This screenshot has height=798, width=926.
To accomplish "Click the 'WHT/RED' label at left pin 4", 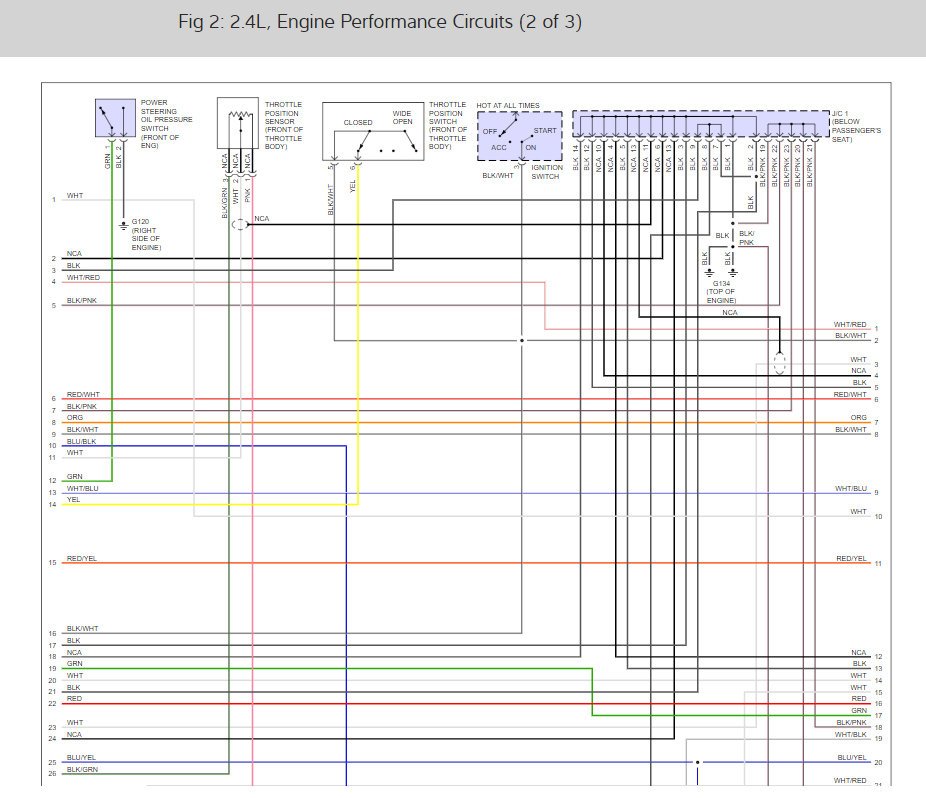I will [83, 278].
